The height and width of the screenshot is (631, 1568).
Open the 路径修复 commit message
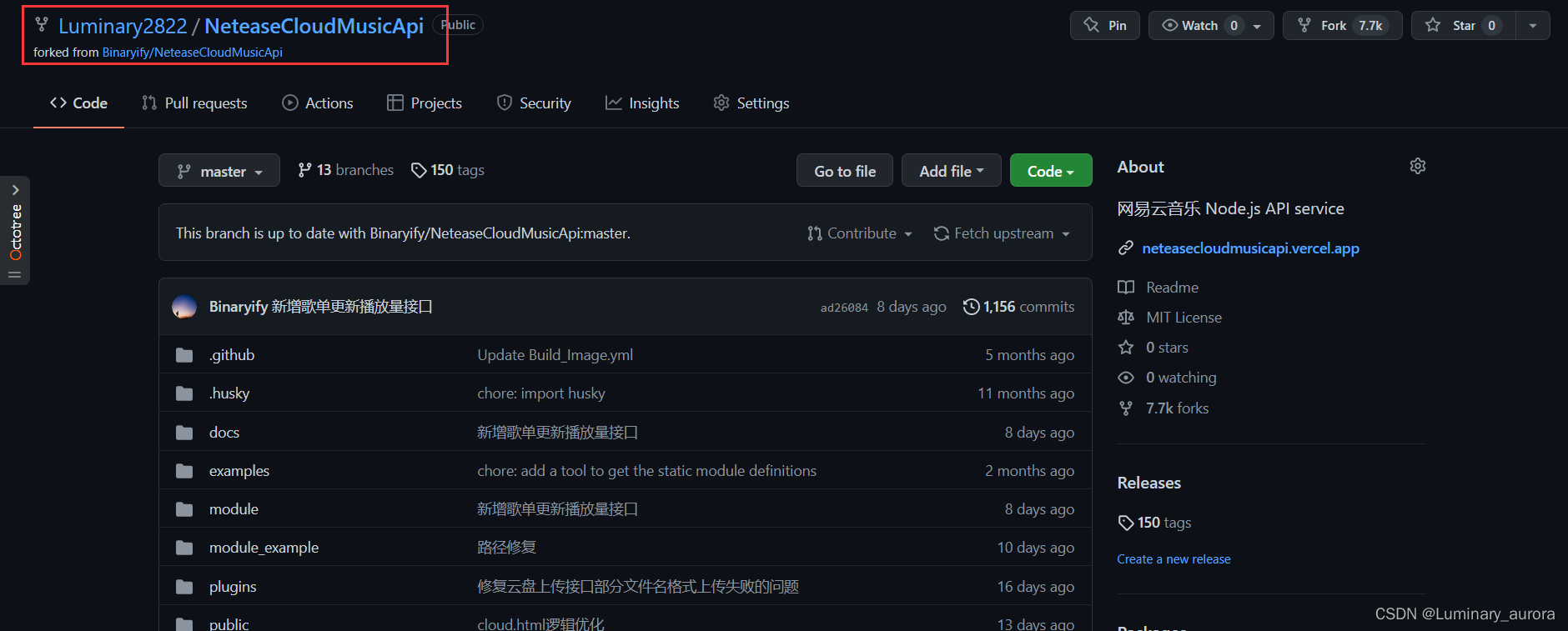(506, 548)
